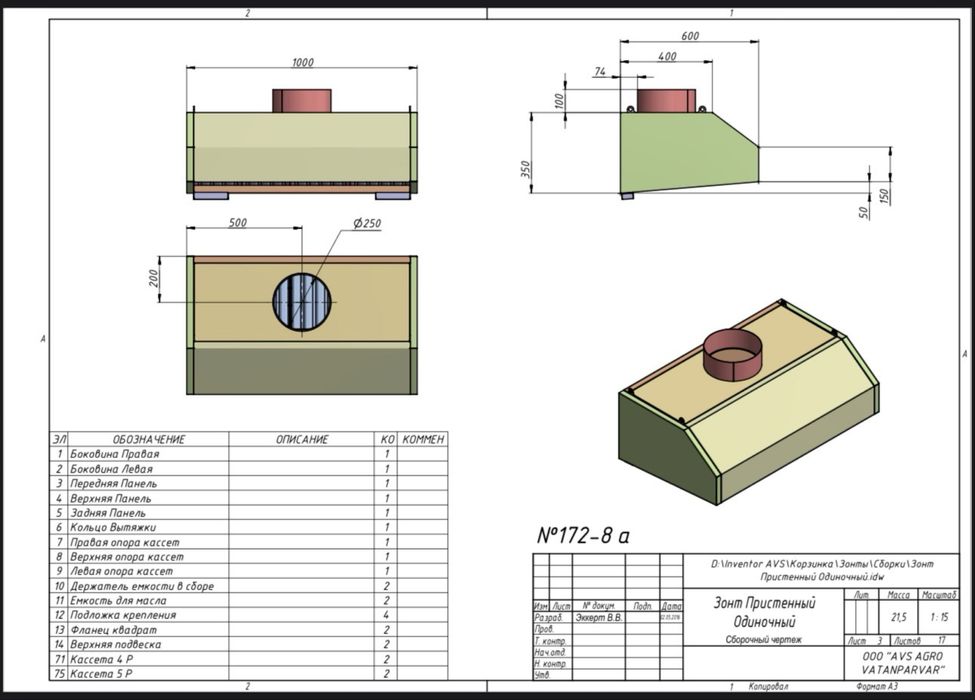Screen dimensions: 975x700
Task: Click the Верхняя Панель entry
Action: (x=249, y=498)
